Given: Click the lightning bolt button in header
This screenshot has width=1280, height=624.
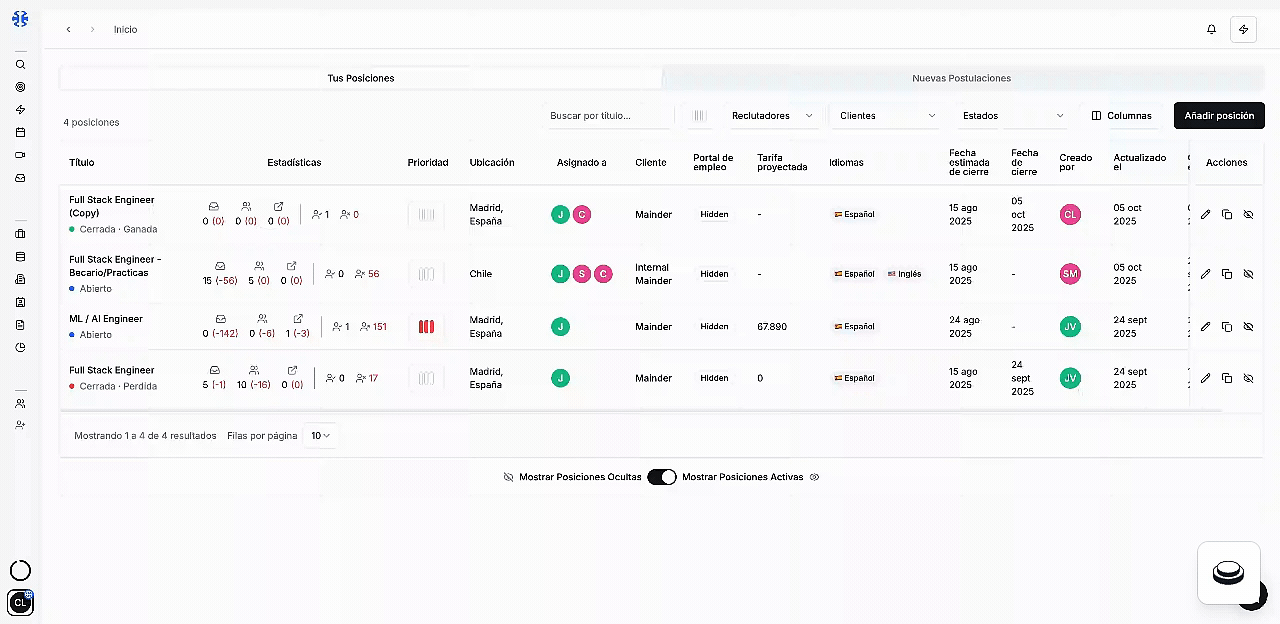Looking at the screenshot, I should point(1243,29).
